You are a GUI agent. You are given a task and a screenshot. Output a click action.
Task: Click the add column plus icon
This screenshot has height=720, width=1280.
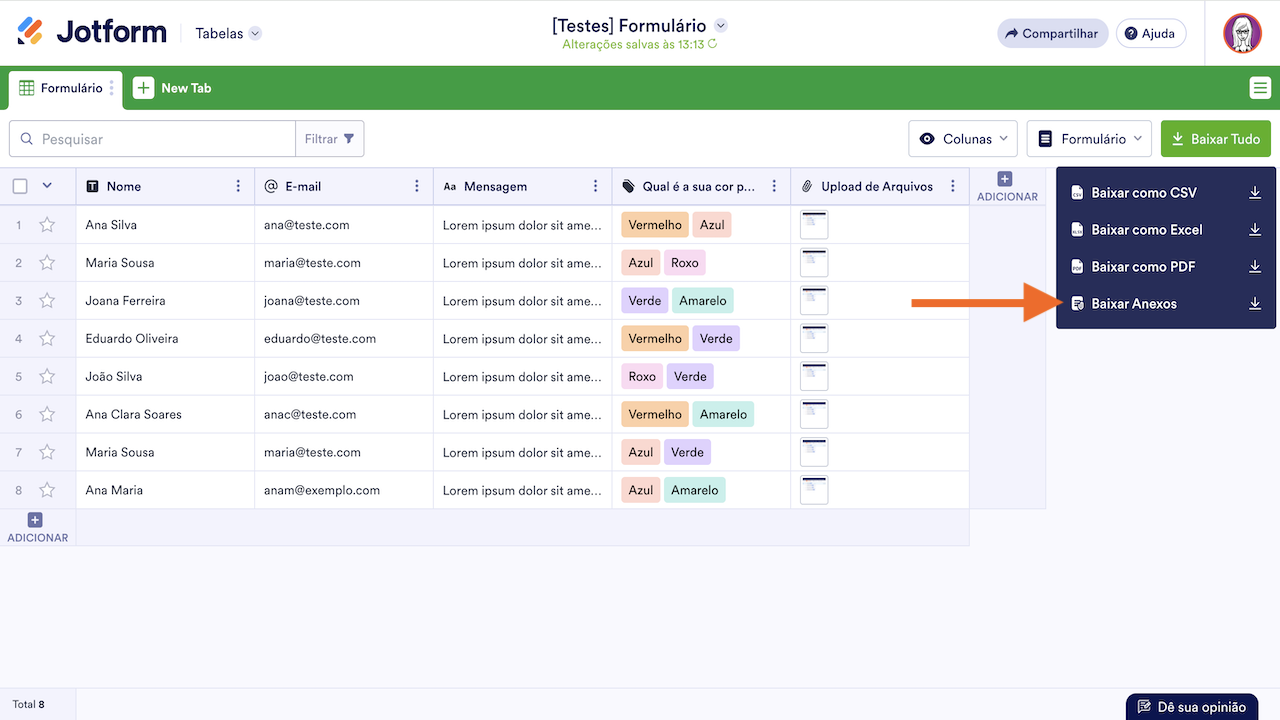point(1005,179)
